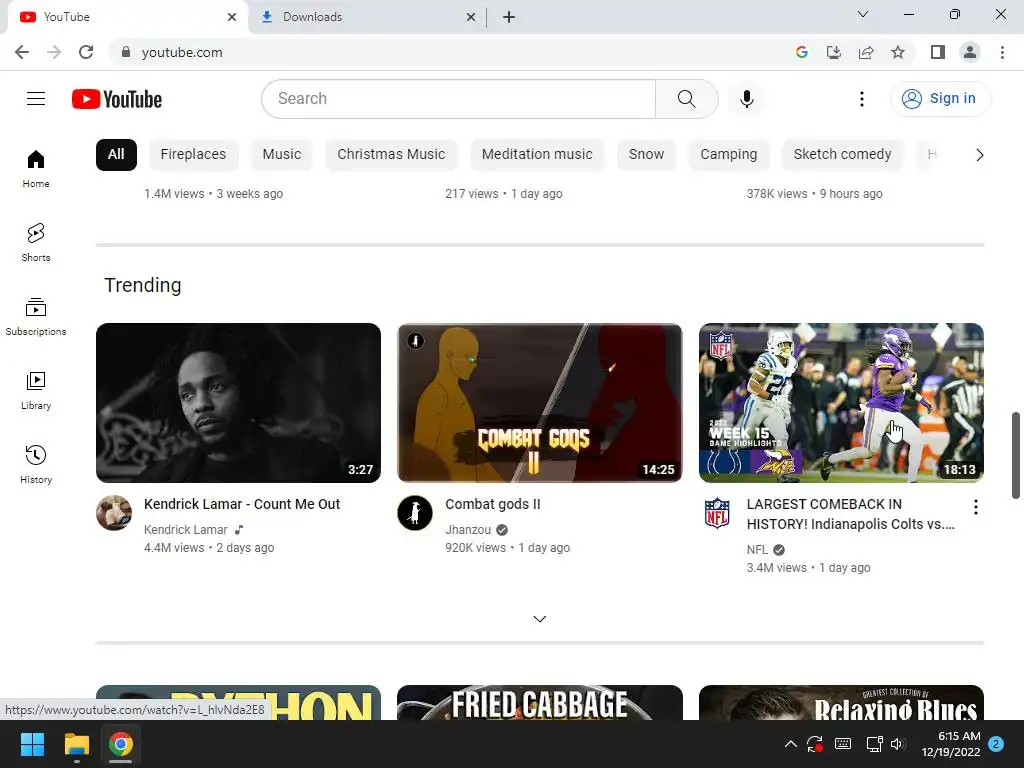Open Fried Cabbage video thumbnail
This screenshot has height=768, width=1024.
click(x=539, y=703)
